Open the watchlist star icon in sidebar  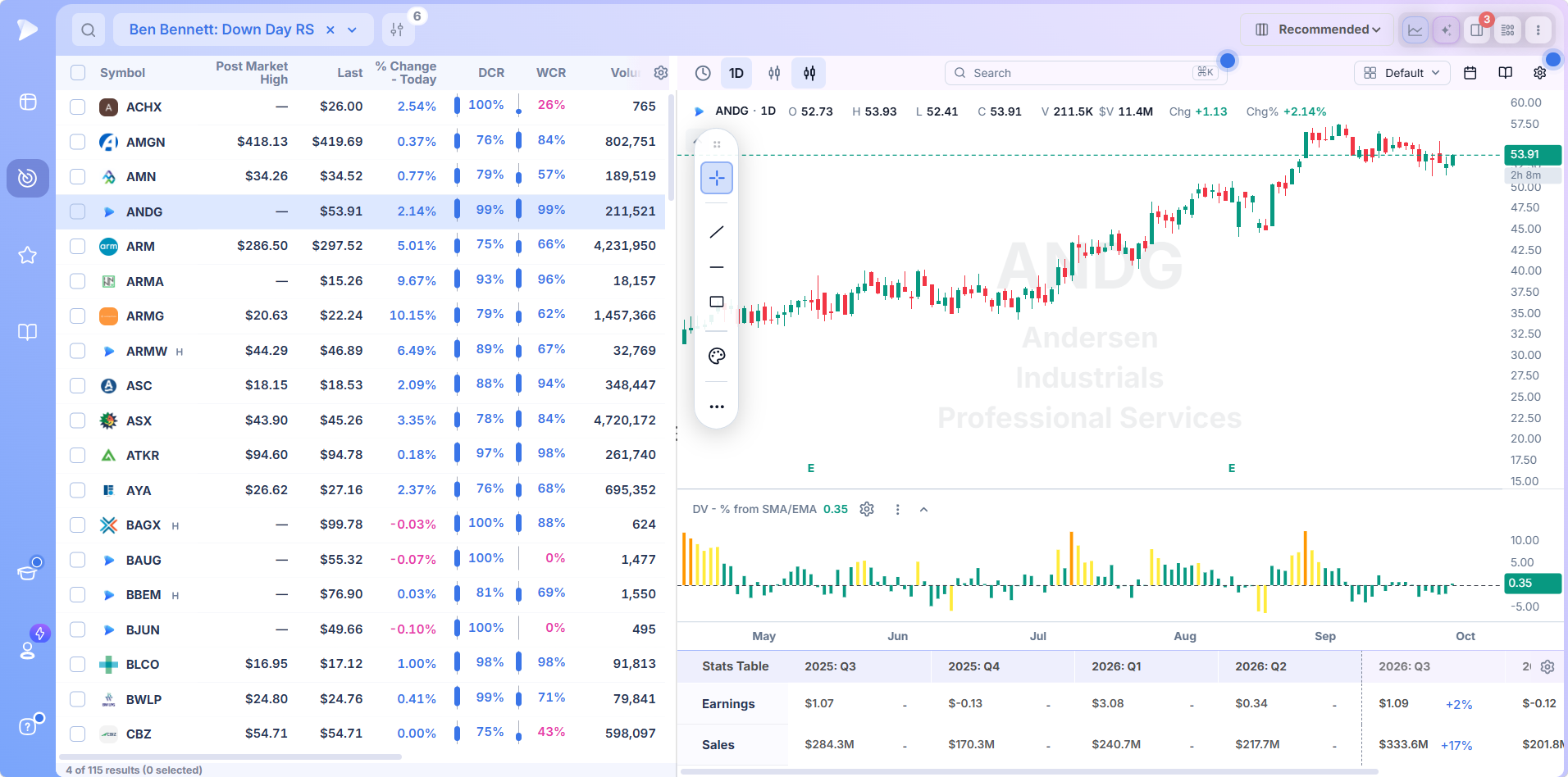28,255
